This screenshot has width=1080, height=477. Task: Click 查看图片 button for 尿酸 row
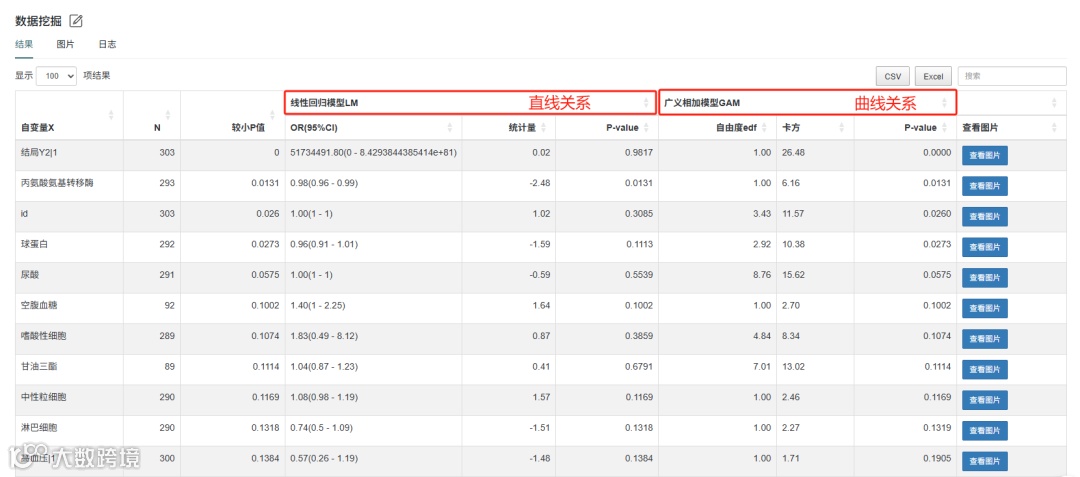[x=984, y=277]
